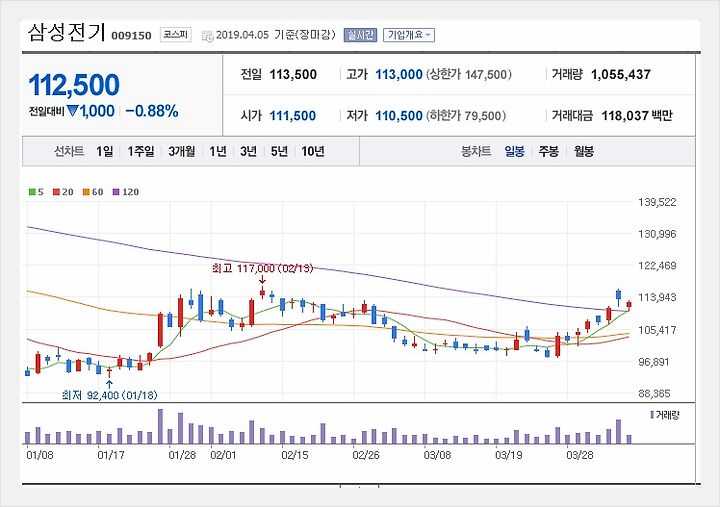The image size is (720, 507).
Task: Click the 122,469 price axis label
Action: point(657,265)
